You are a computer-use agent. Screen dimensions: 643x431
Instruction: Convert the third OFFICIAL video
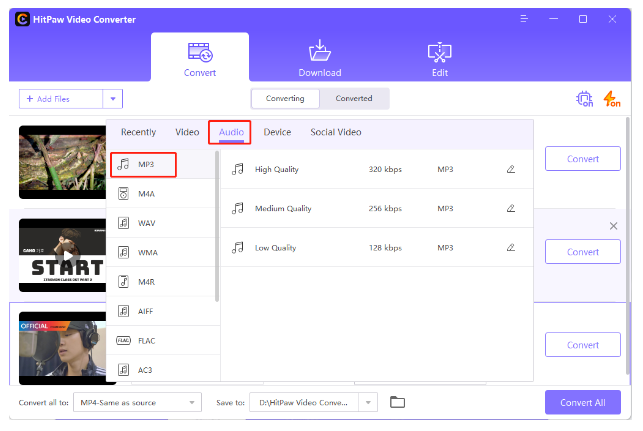582,345
